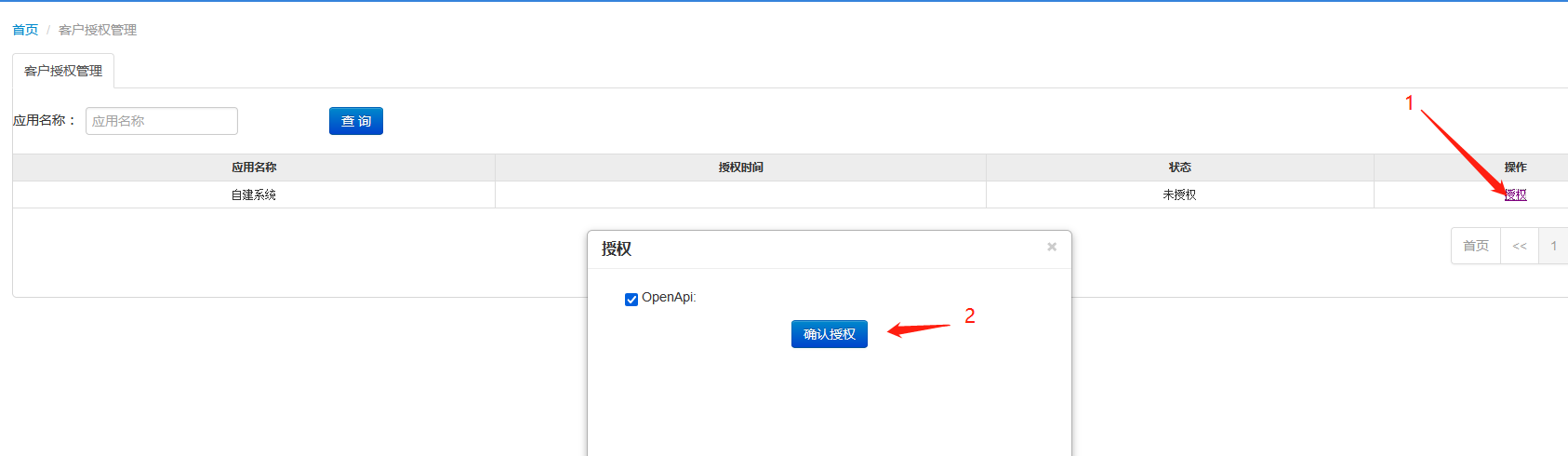Click the 操作 column header

pos(1515,168)
